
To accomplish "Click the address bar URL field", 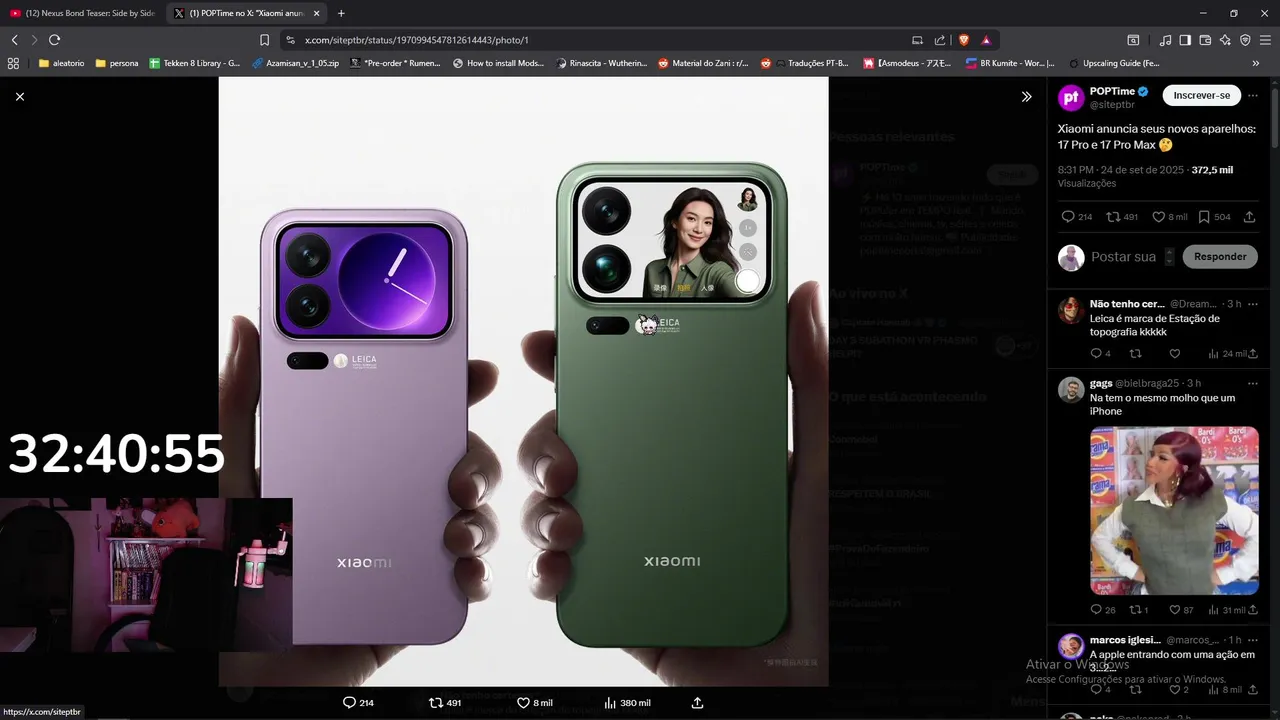I will [x=600, y=40].
